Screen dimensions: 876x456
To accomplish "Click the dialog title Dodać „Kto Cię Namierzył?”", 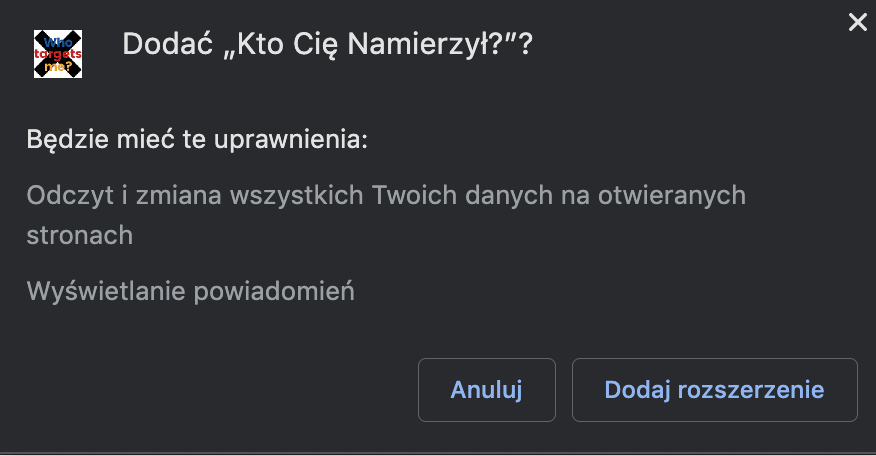I will tap(327, 44).
